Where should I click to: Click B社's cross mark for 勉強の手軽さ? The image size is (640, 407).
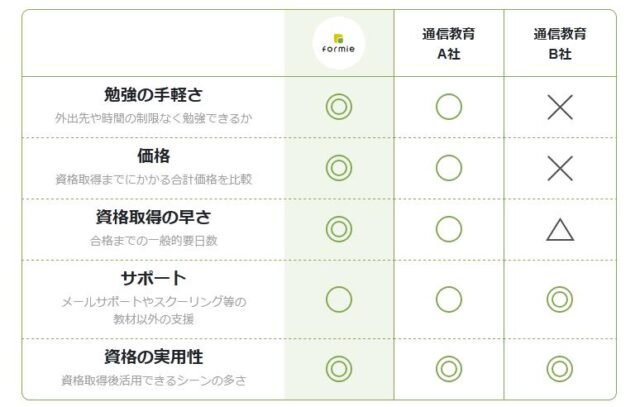[x=560, y=107]
